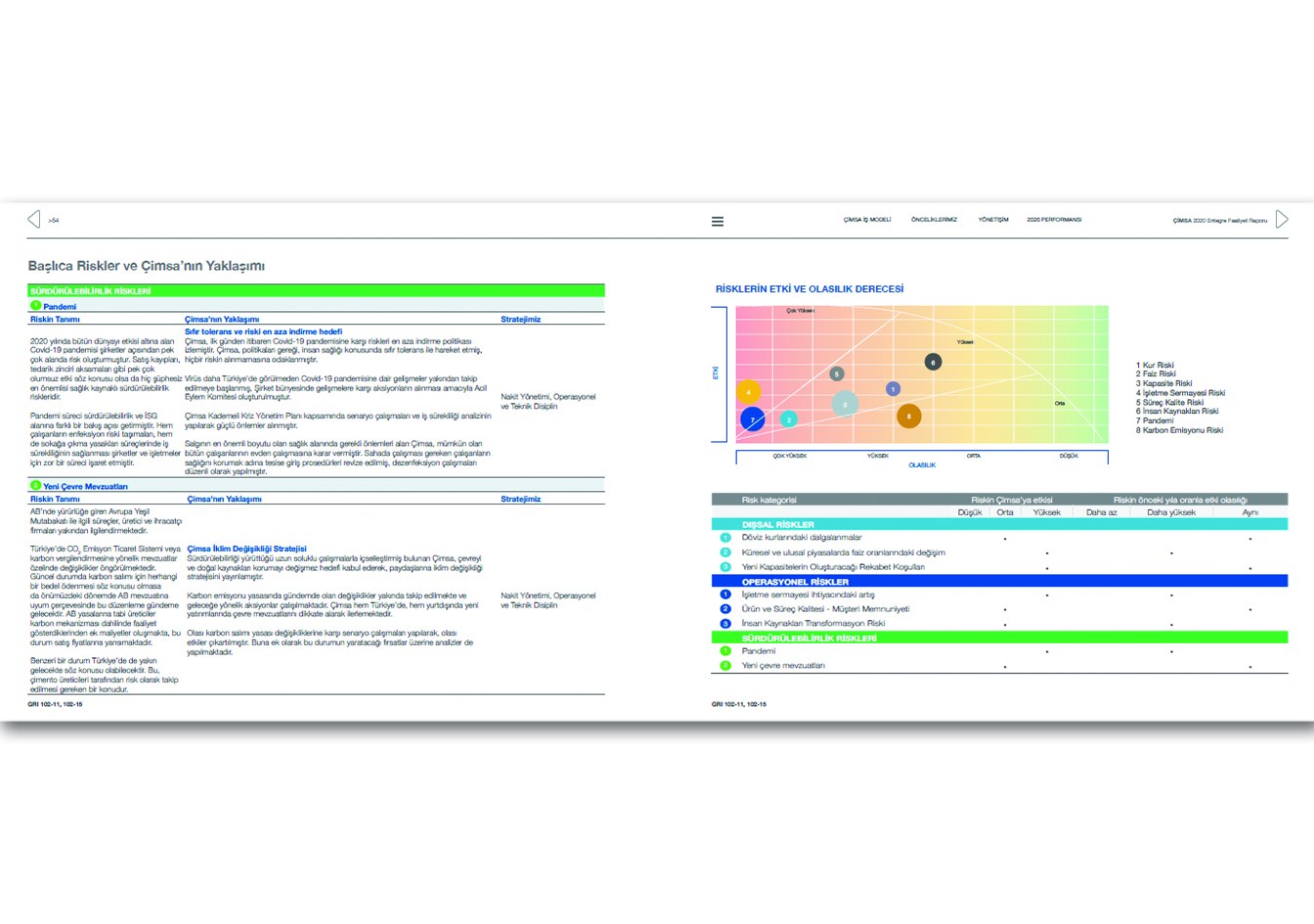This screenshot has width=1314, height=924.
Task: Click the Yeni Çevre Mevzuatları number 2 badge
Action: pyautogui.click(x=35, y=485)
